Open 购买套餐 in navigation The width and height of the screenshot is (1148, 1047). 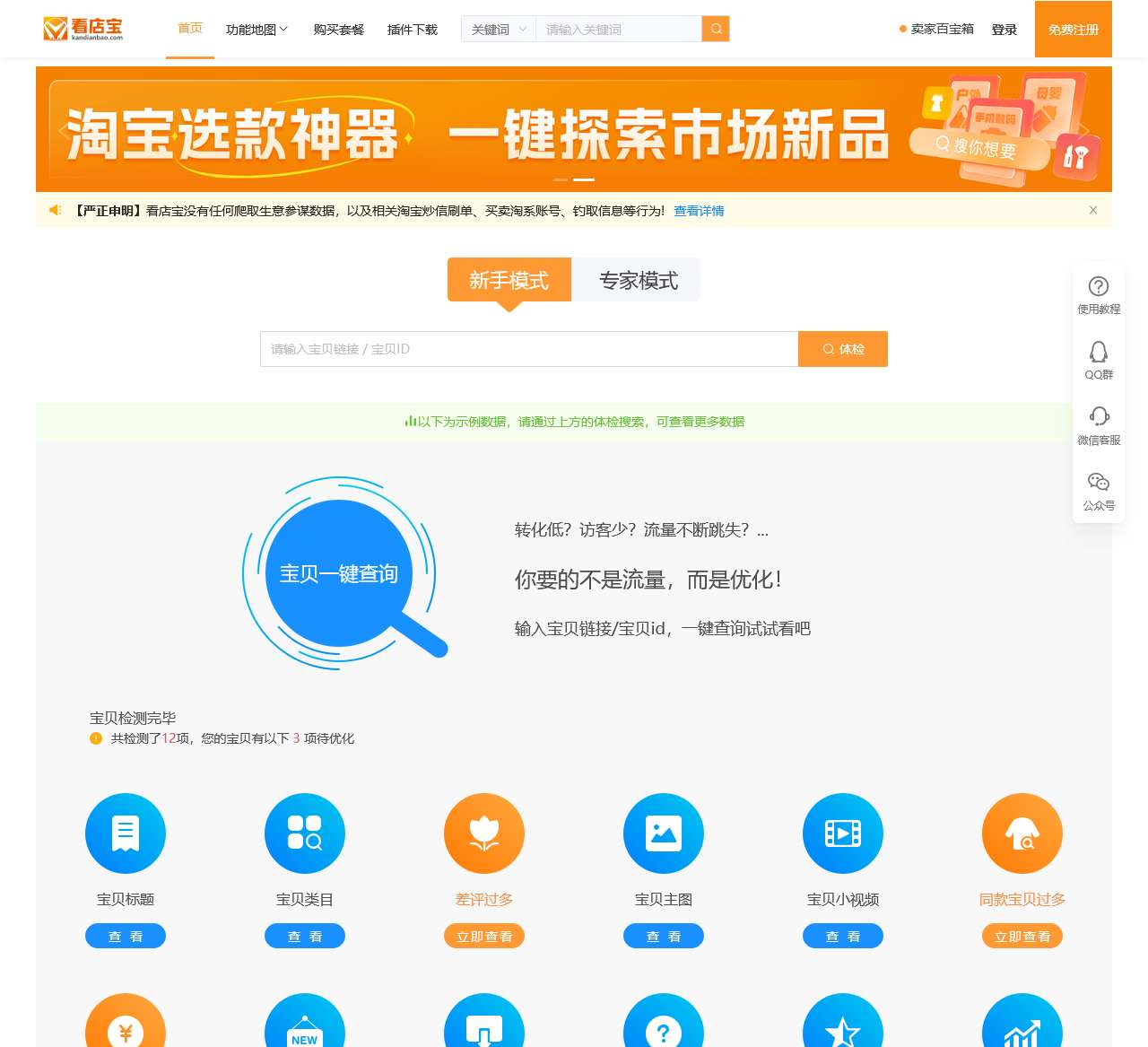339,30
